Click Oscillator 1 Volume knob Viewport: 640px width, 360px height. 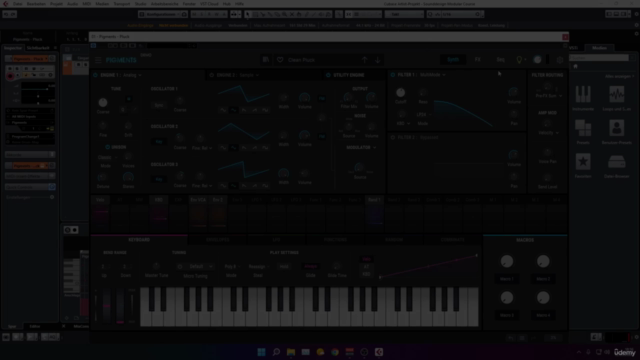pyautogui.click(x=304, y=97)
